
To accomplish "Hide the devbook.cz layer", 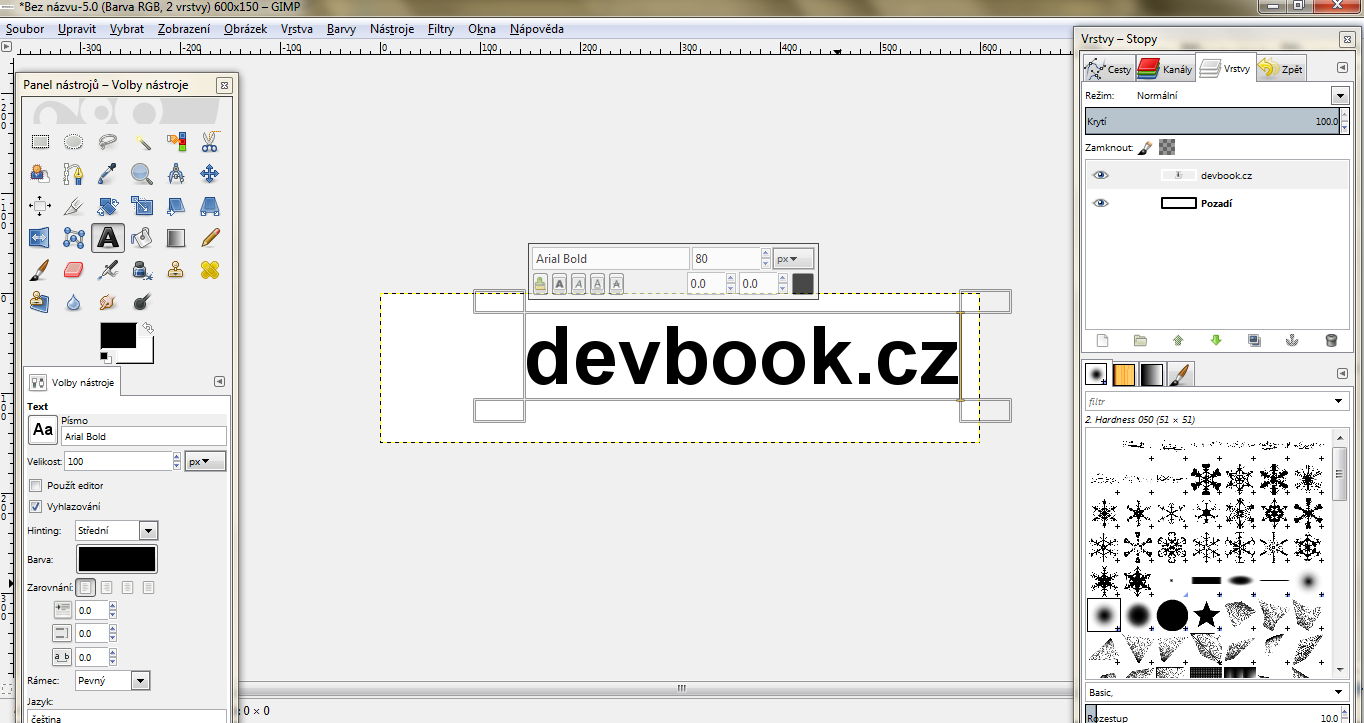I will coord(1100,175).
